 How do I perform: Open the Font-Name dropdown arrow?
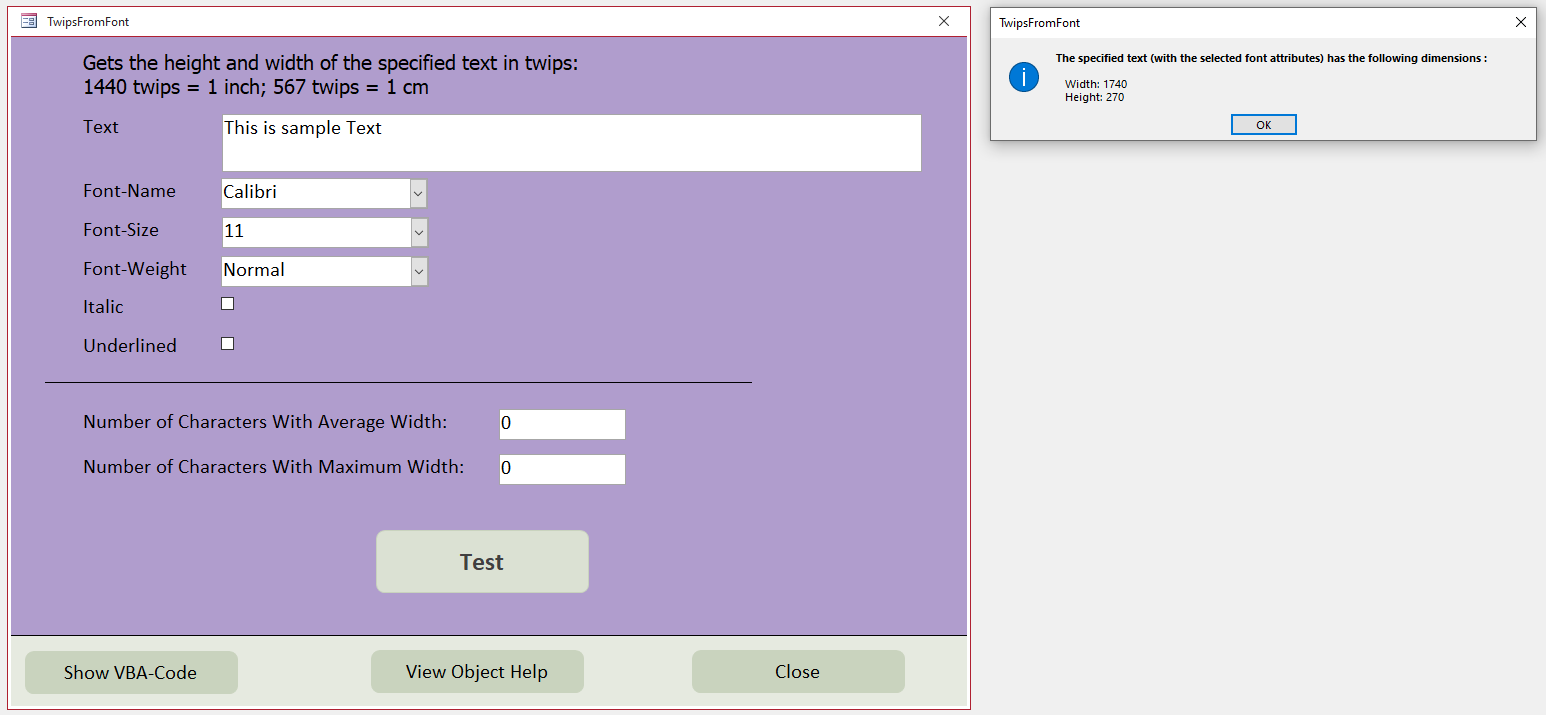(x=419, y=193)
